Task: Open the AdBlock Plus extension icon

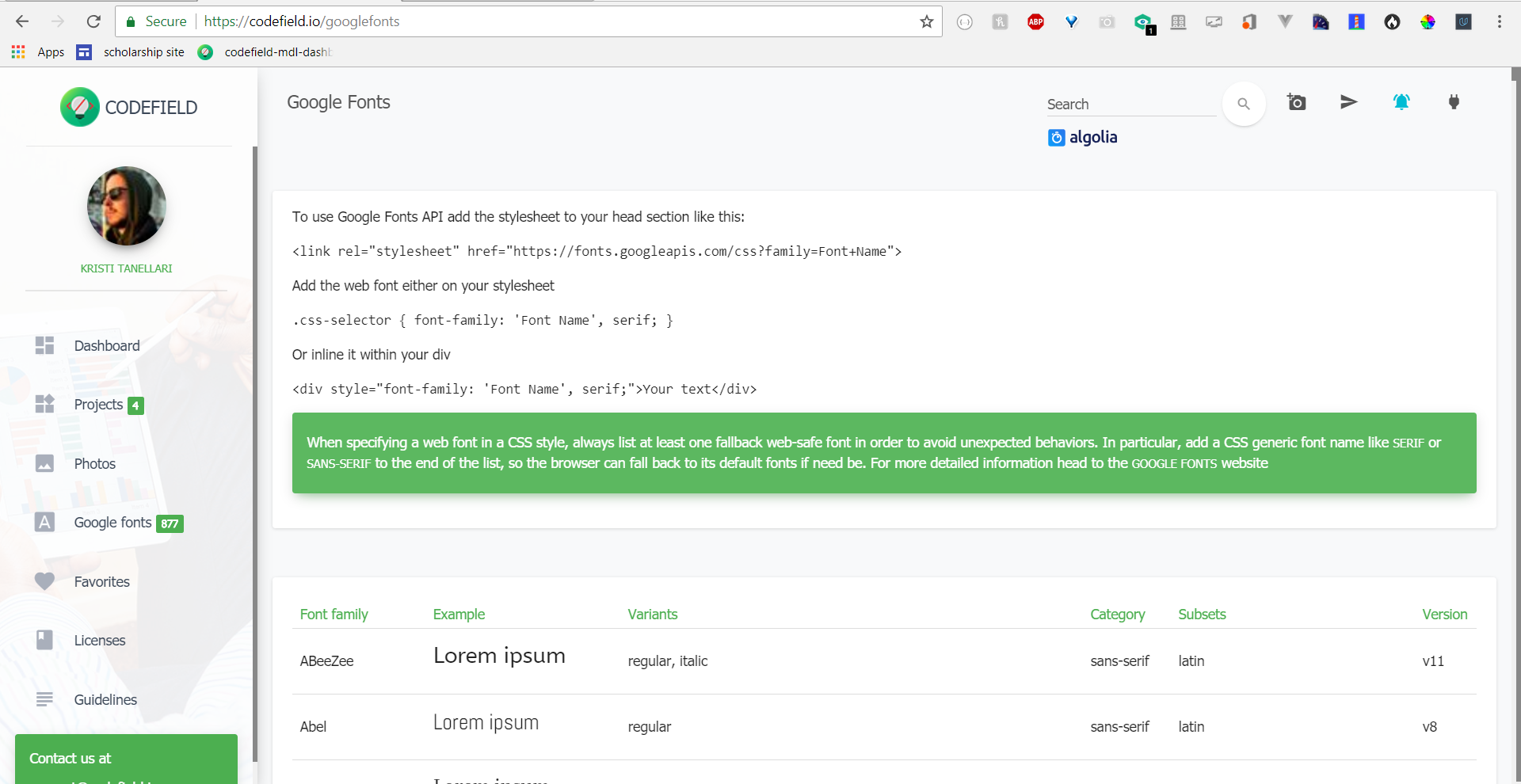Action: point(1035,22)
